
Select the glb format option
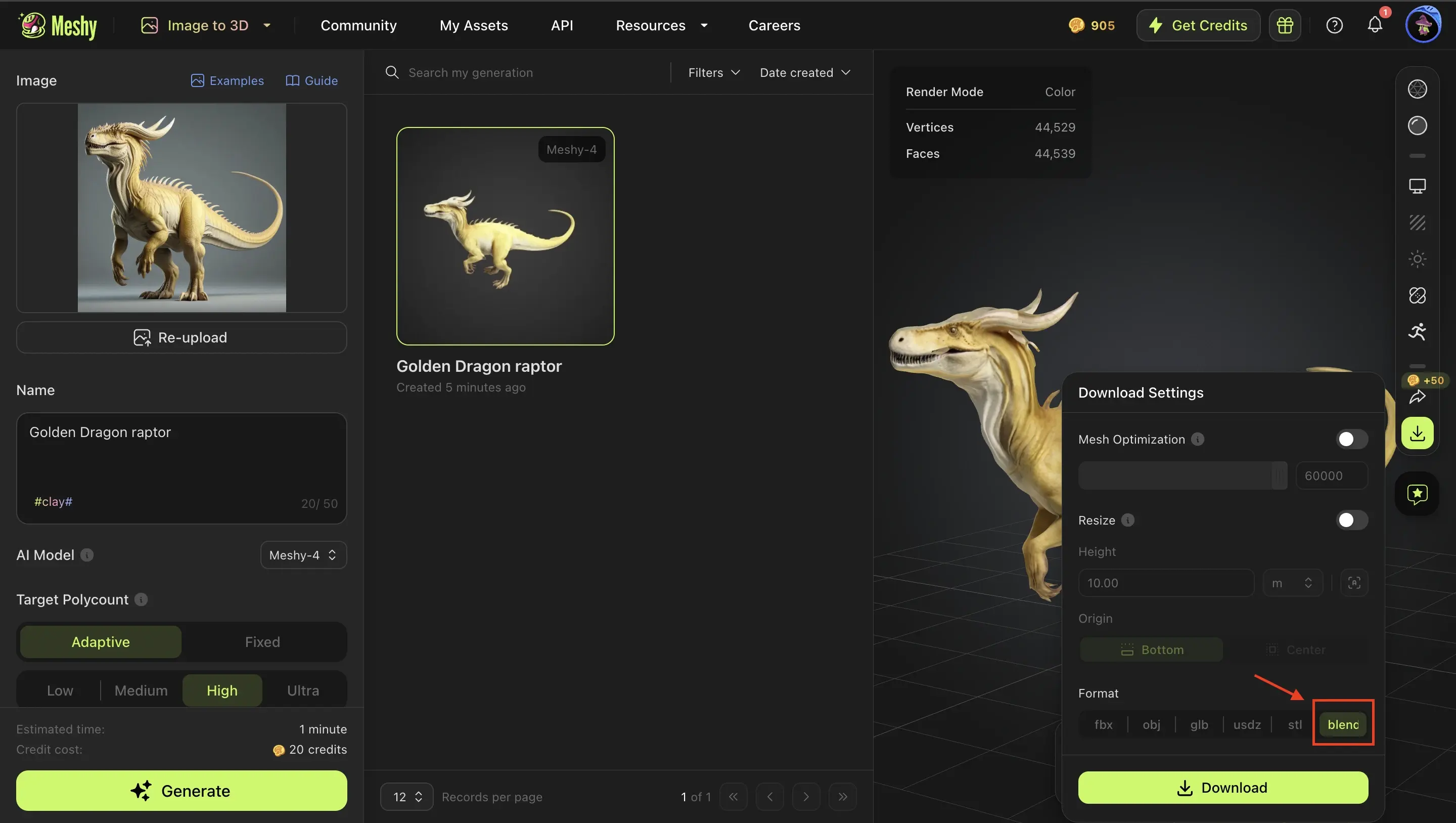click(x=1199, y=724)
